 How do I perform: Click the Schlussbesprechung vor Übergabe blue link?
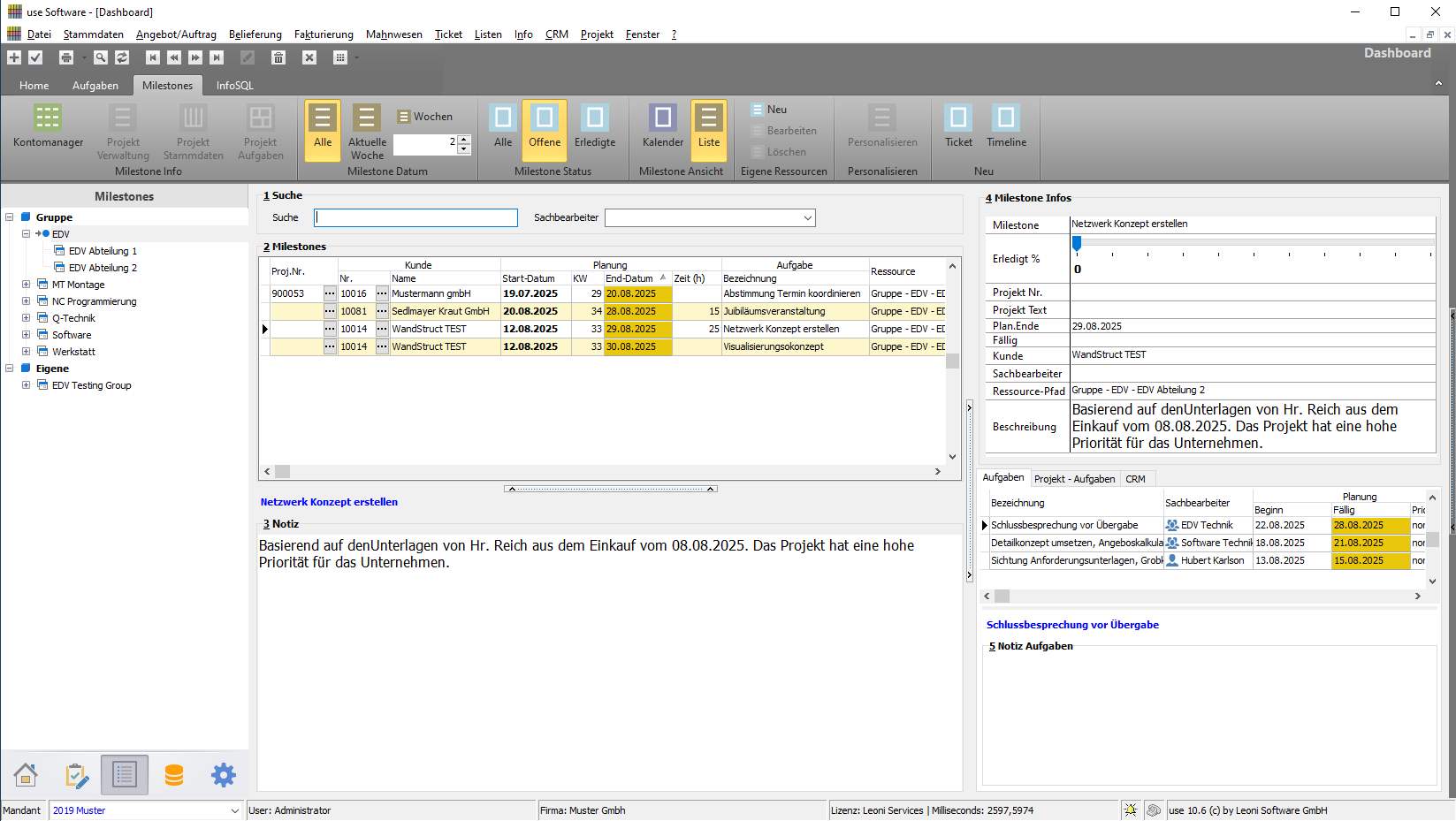[1072, 625]
